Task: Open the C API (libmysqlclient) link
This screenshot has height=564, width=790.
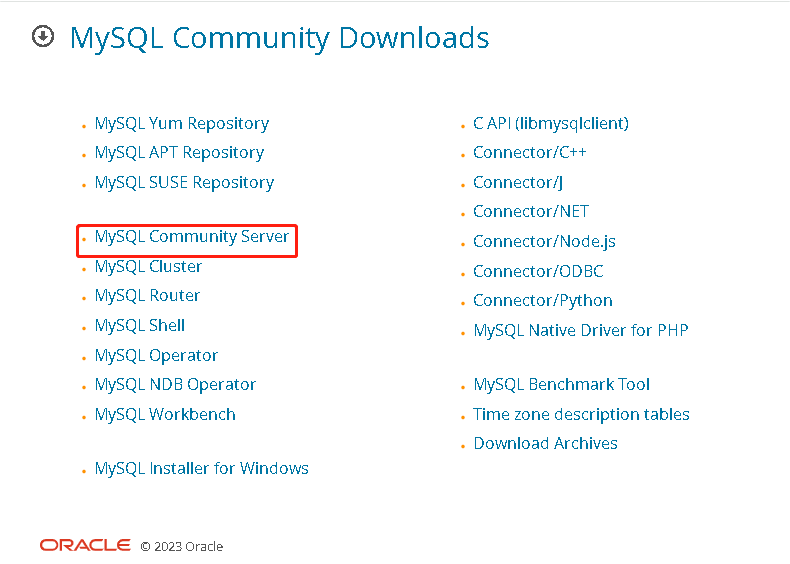Action: coord(550,124)
